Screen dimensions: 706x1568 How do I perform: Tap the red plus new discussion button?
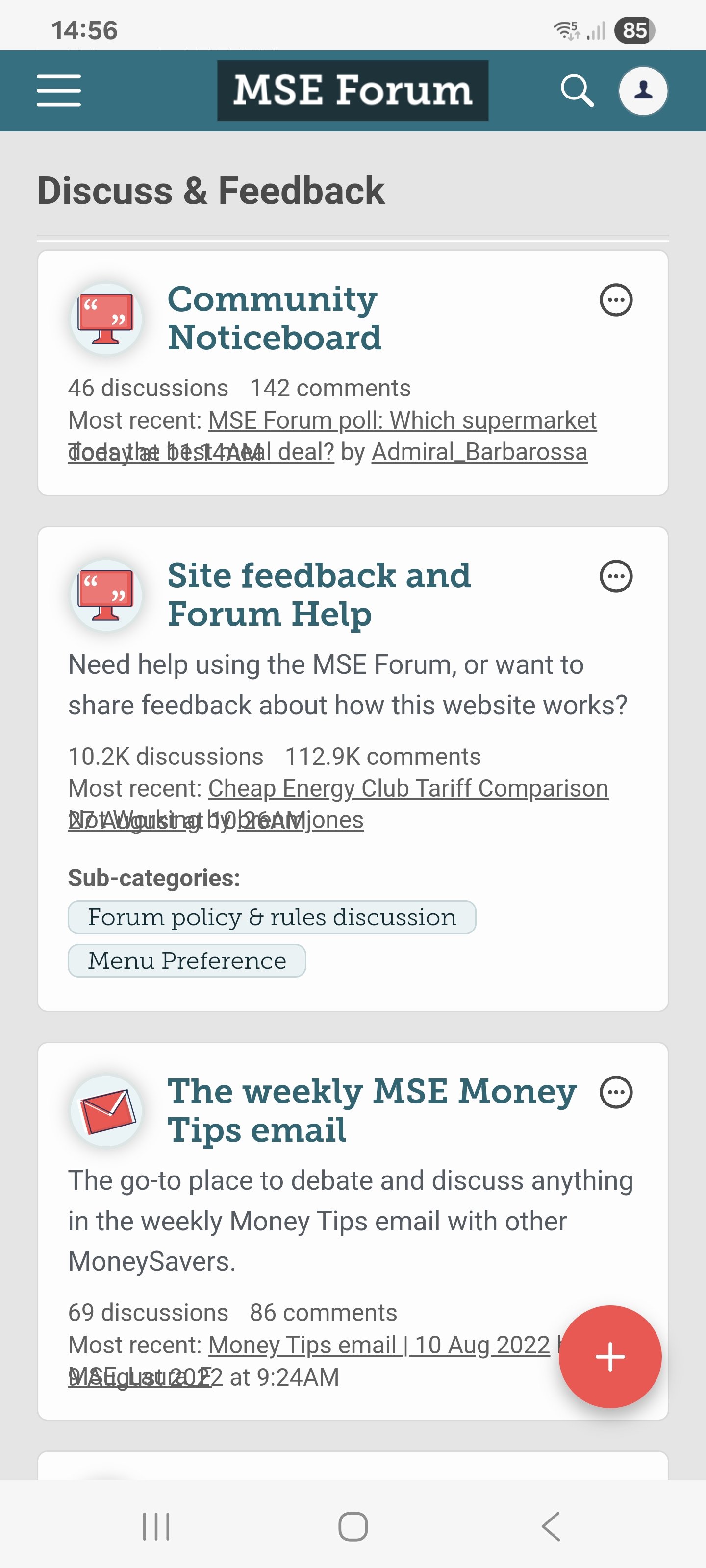610,1357
